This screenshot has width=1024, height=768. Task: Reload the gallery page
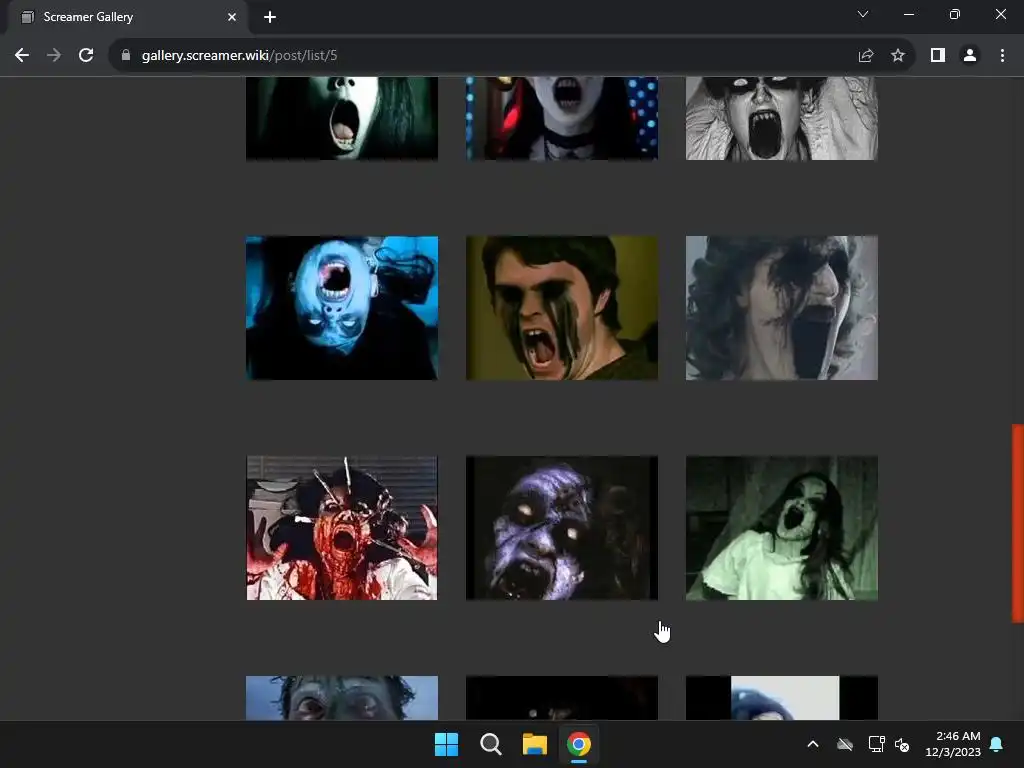(x=86, y=56)
